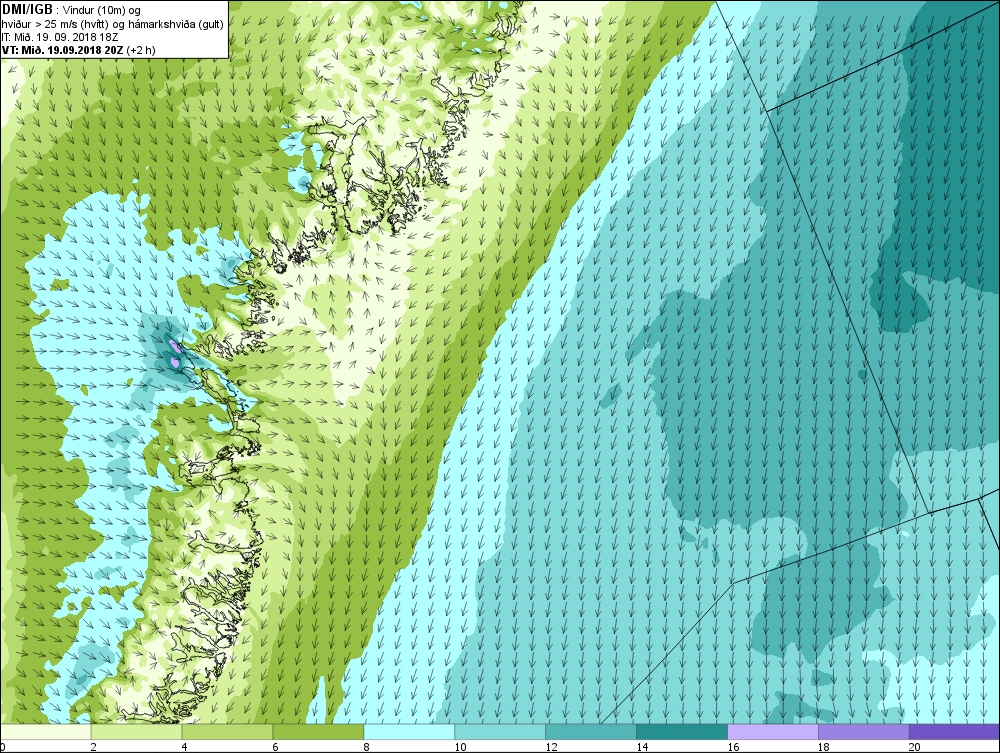Click the 2–4 m/s light green legend swatch
This screenshot has width=1000, height=753.
(136, 731)
